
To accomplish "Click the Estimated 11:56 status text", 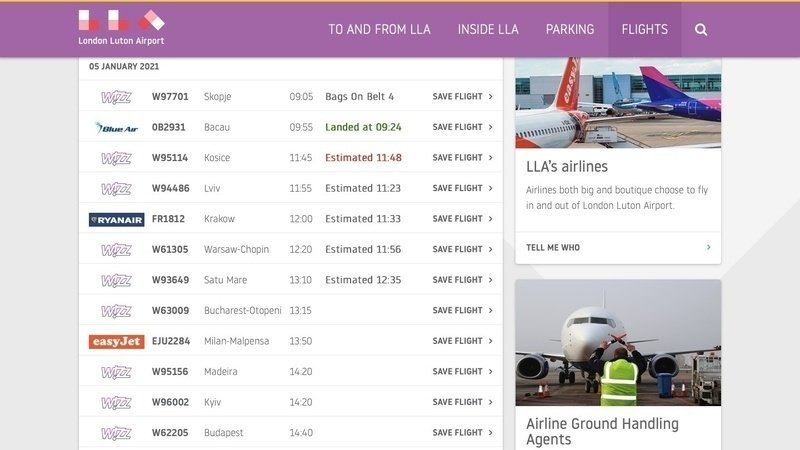I will tap(363, 249).
